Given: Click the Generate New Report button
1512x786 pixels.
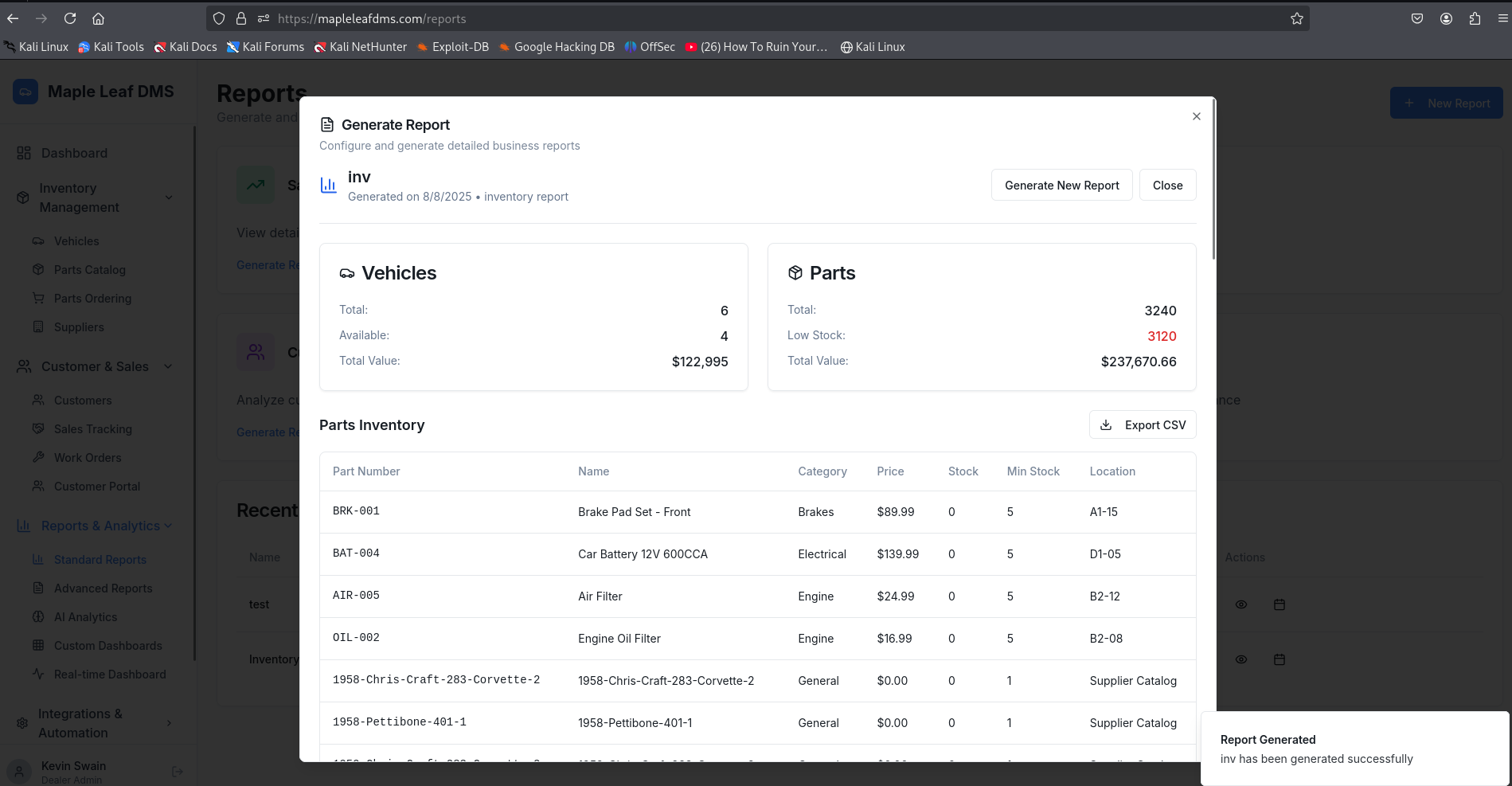Looking at the screenshot, I should click(x=1061, y=186).
